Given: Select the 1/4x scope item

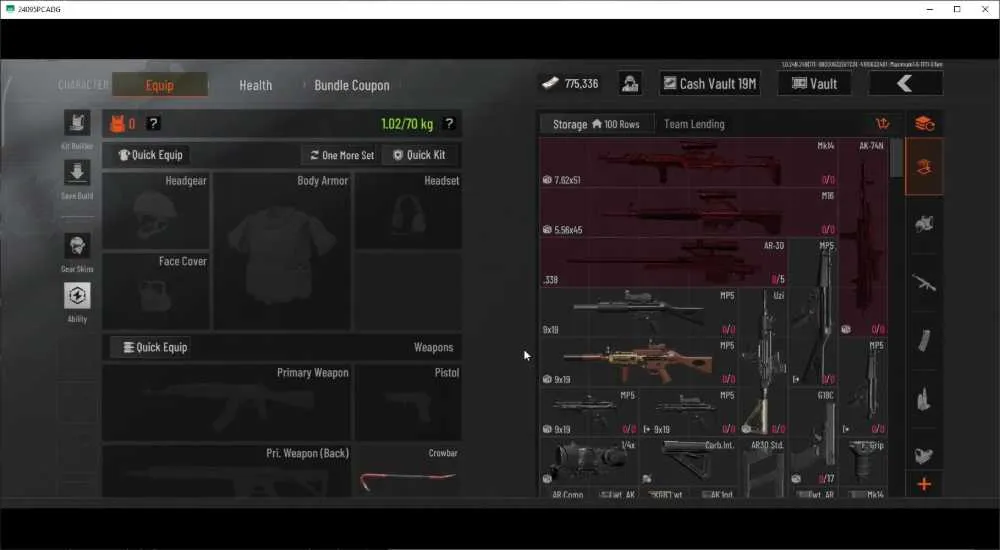Looking at the screenshot, I should pos(589,461).
